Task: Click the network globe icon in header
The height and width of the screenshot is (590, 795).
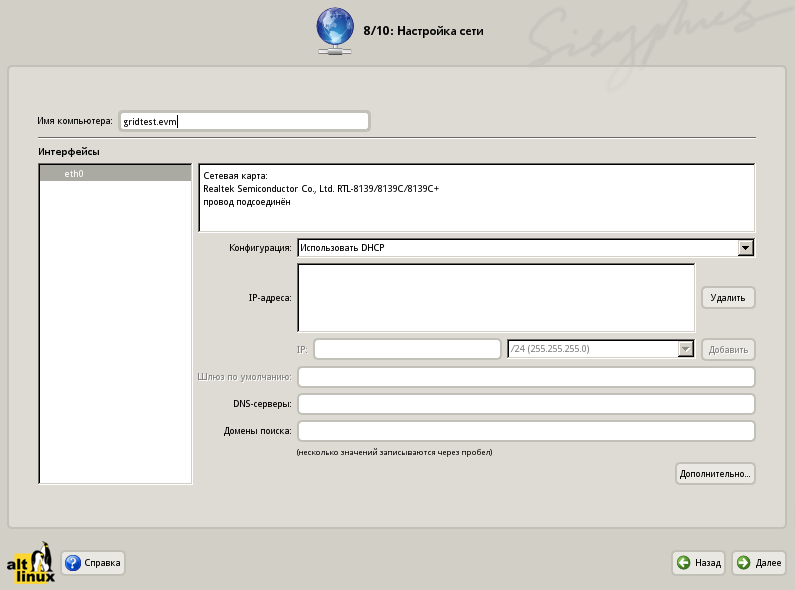Action: [x=335, y=30]
